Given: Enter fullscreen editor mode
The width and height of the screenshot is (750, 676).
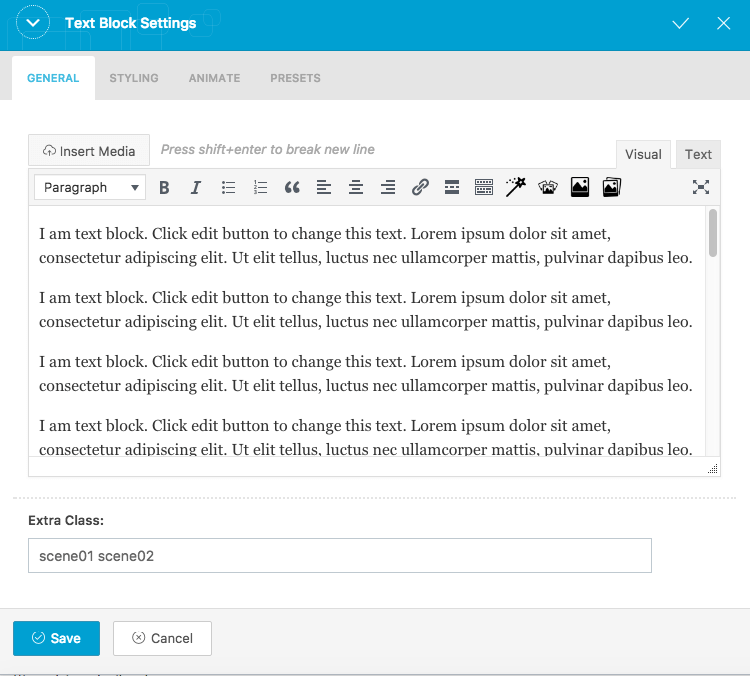Looking at the screenshot, I should [701, 187].
